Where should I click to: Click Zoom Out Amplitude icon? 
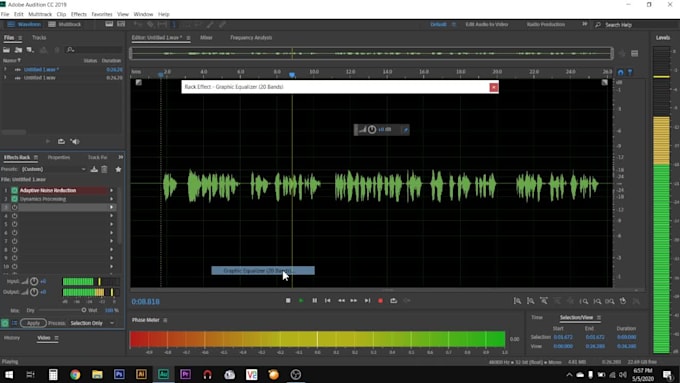530,301
